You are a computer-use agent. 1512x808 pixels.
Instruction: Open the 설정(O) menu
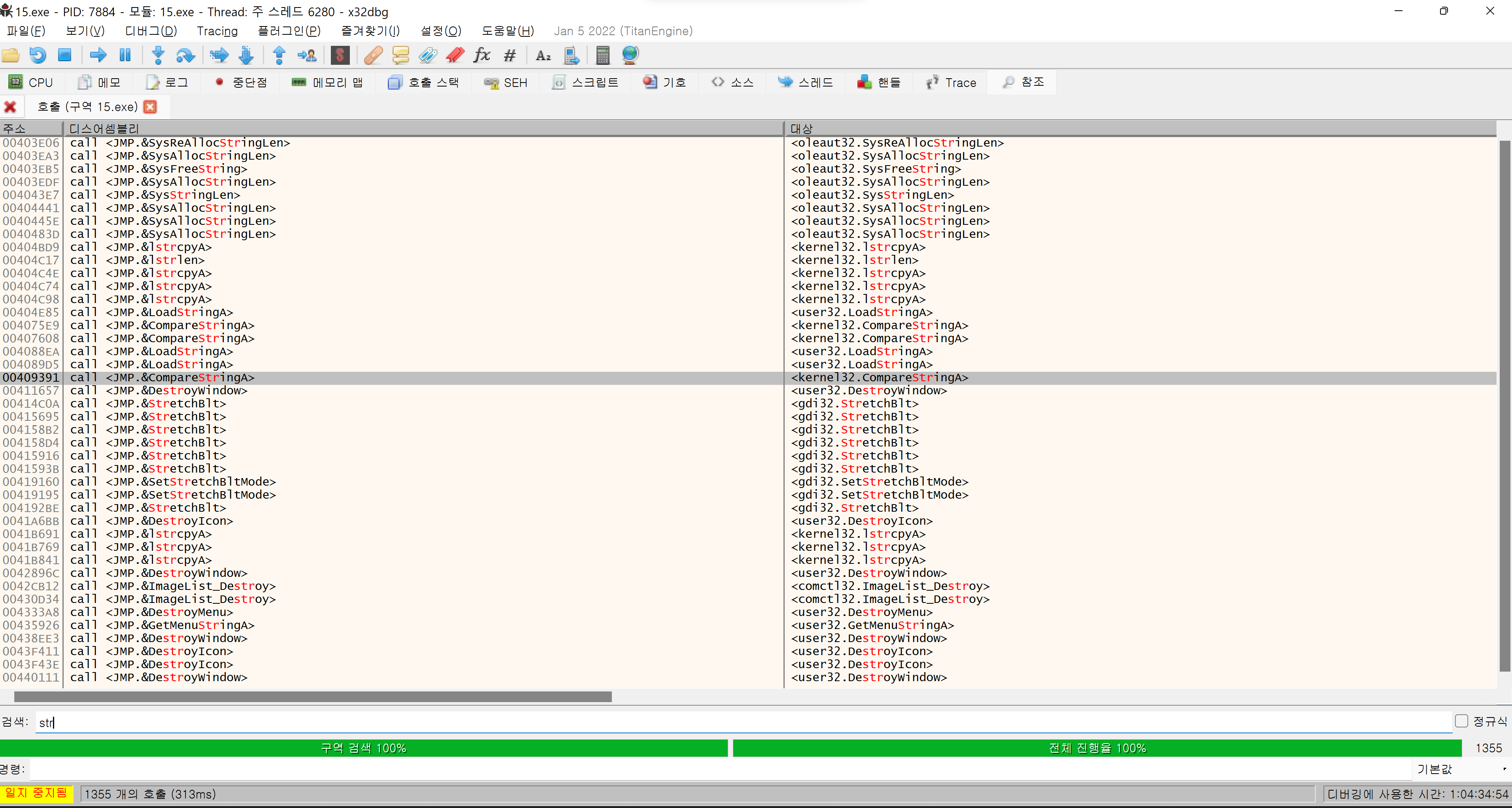(x=441, y=31)
